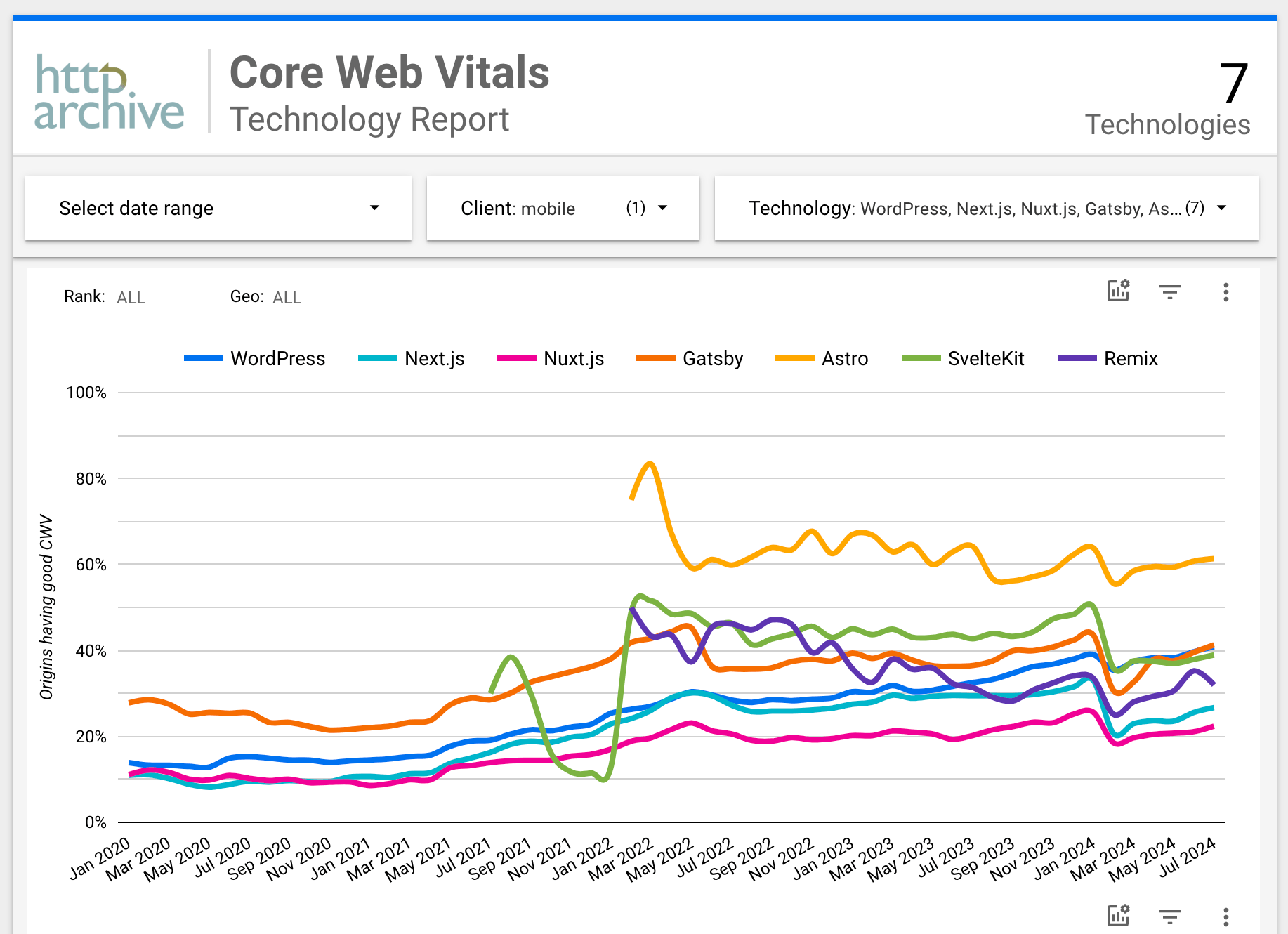This screenshot has height=934, width=1288.
Task: Click the 60% y-axis label
Action: click(x=91, y=565)
